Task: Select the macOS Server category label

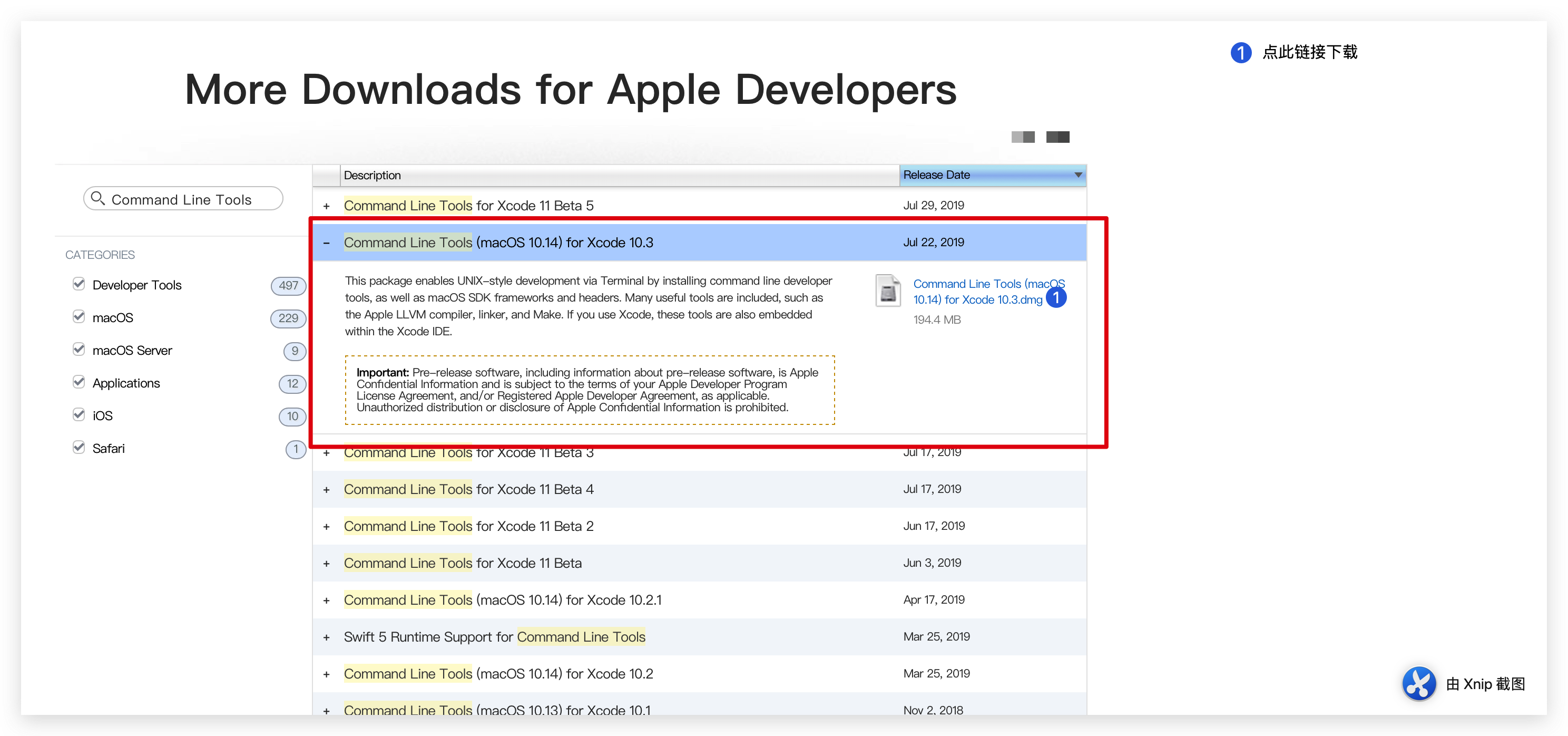Action: (x=132, y=350)
